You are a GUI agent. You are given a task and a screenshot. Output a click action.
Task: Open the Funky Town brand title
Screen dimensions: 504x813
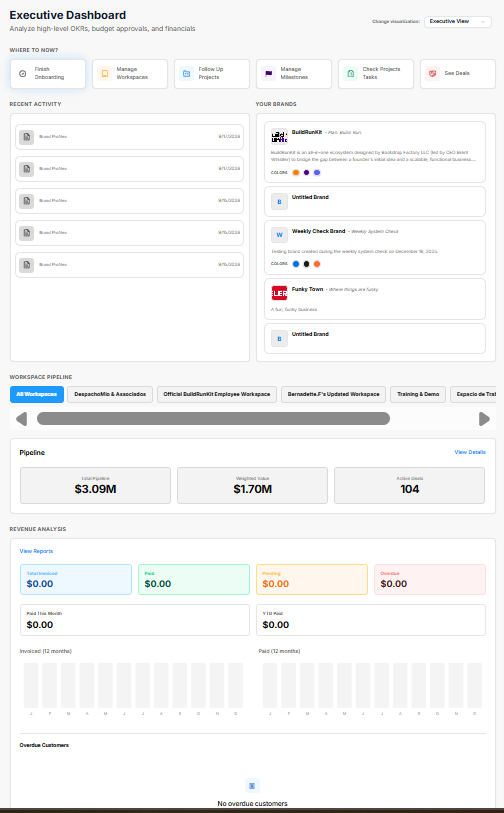click(x=307, y=289)
